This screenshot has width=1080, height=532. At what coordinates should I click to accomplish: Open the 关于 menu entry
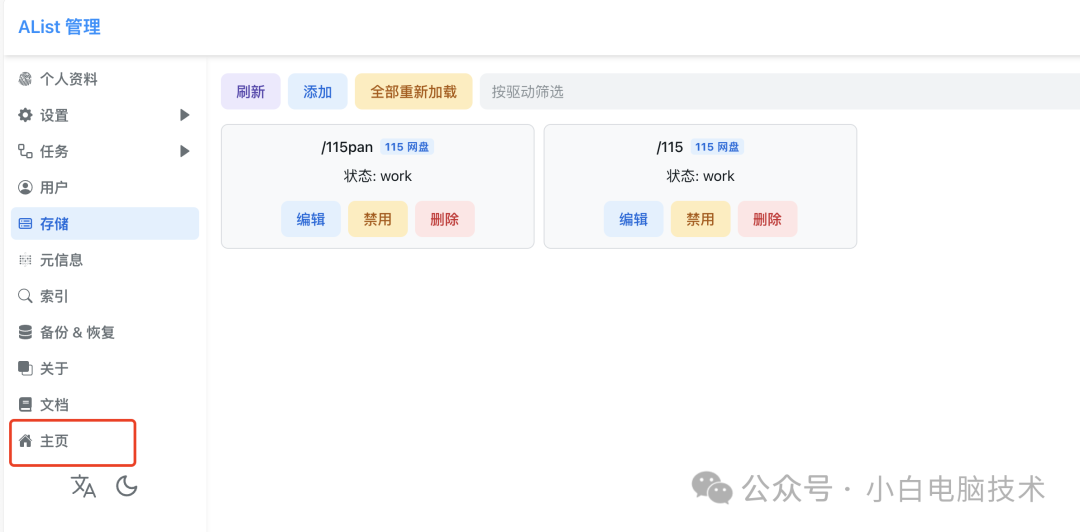[105, 369]
